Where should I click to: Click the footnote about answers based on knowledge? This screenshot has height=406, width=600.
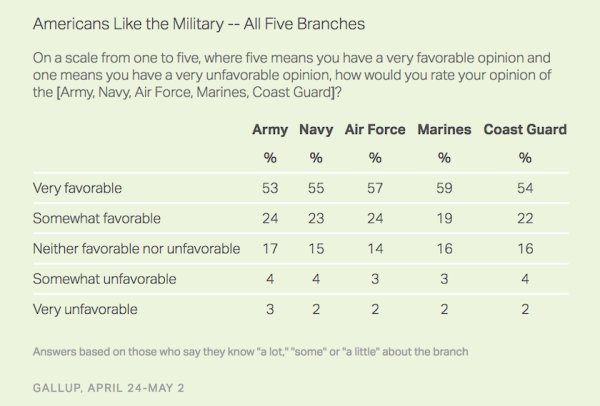click(x=250, y=350)
